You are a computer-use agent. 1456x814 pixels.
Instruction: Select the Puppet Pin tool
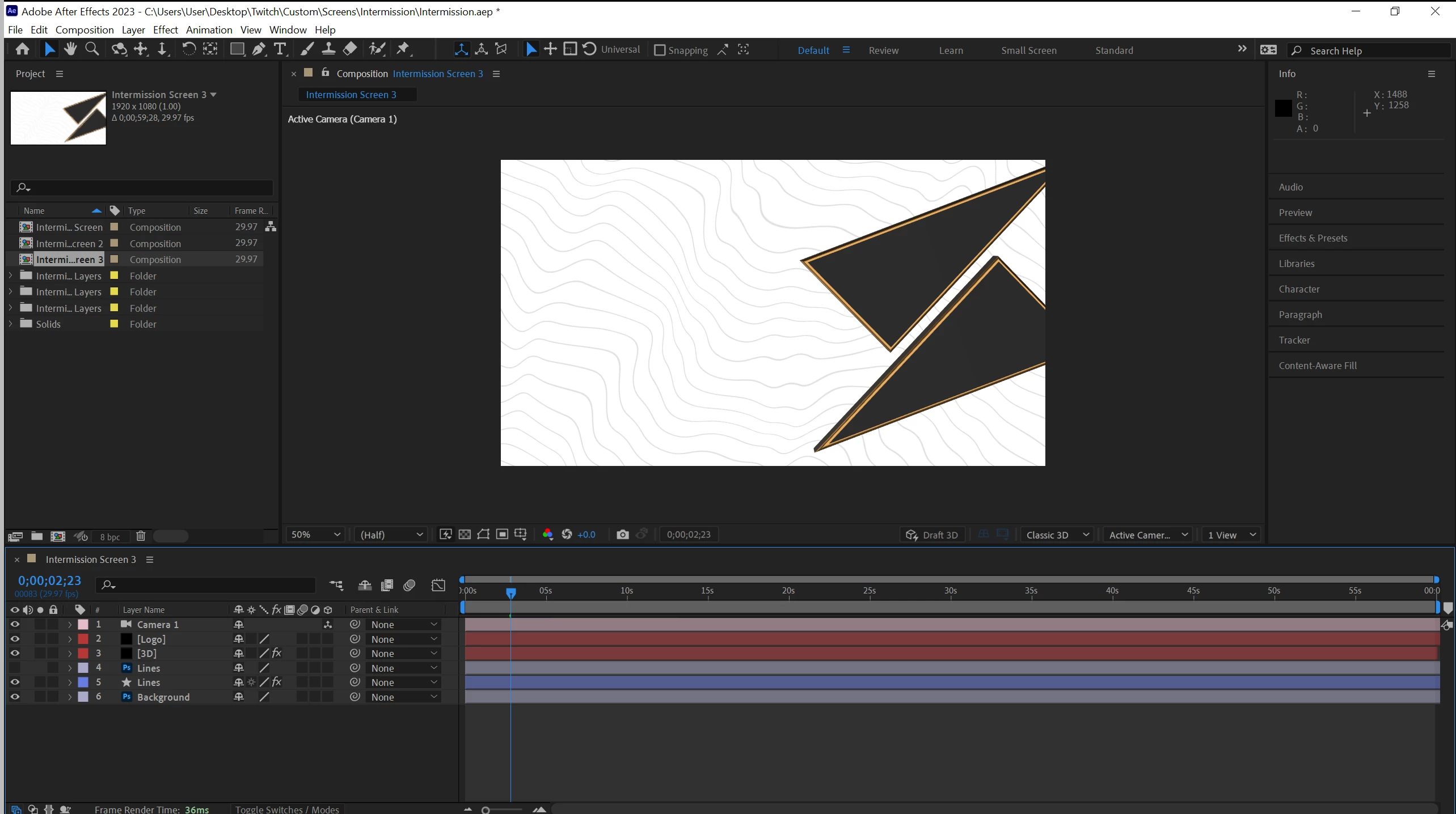[403, 49]
